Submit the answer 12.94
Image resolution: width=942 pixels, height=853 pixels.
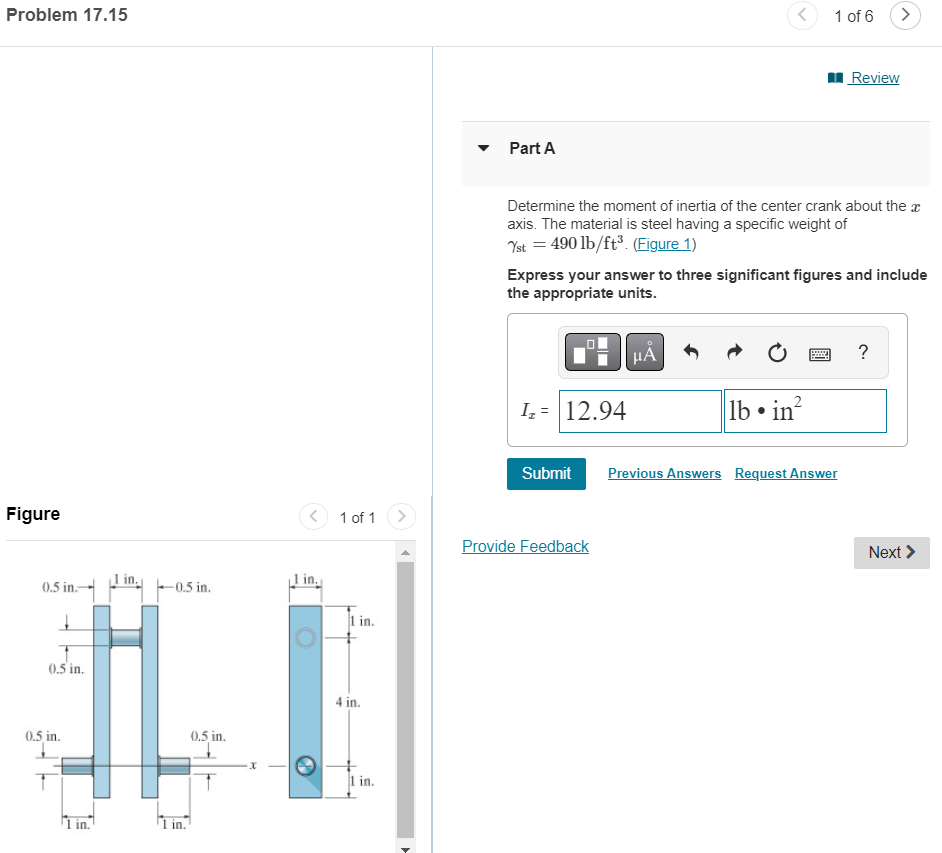546,473
